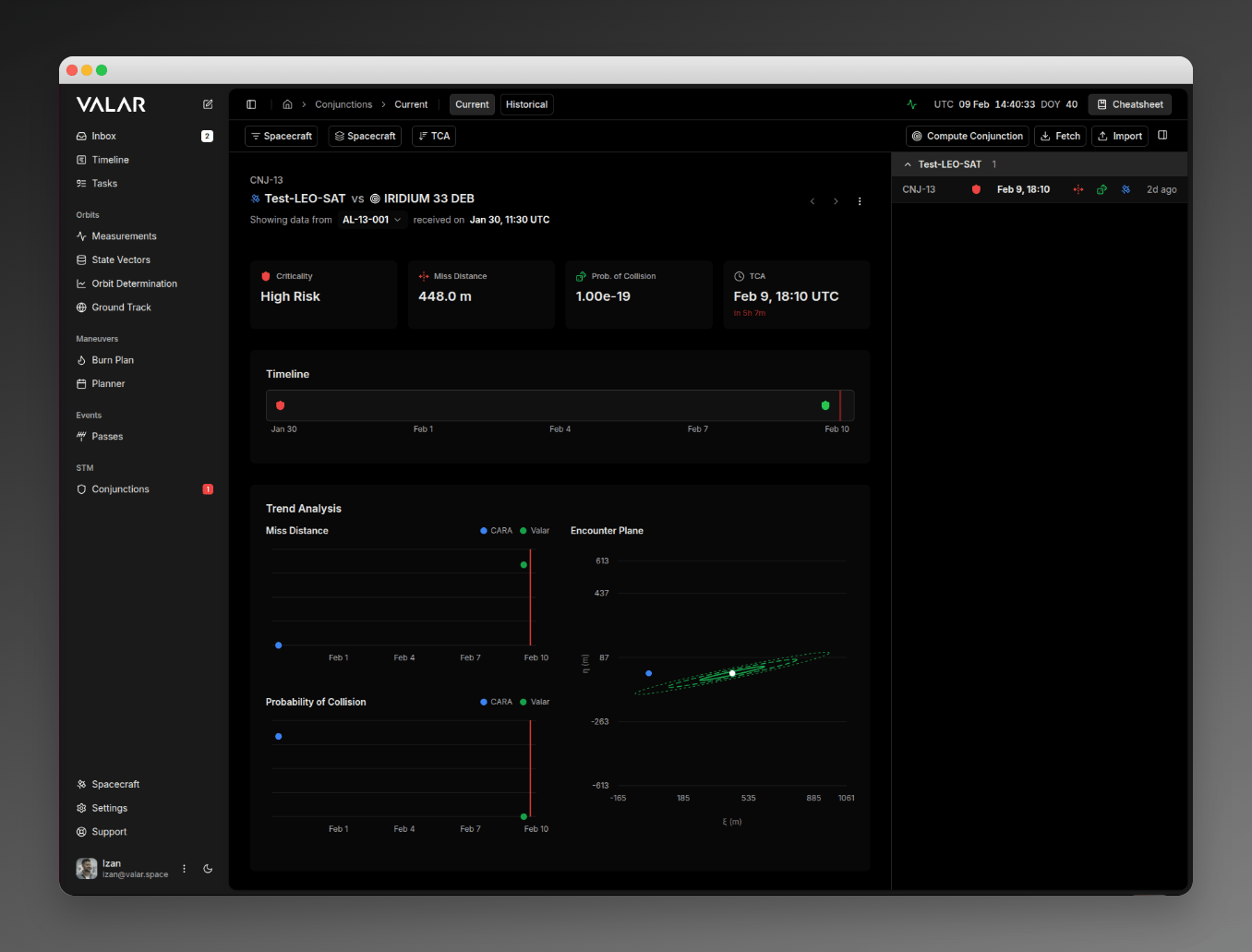Open AL-13-001 data source dropdown

click(371, 220)
